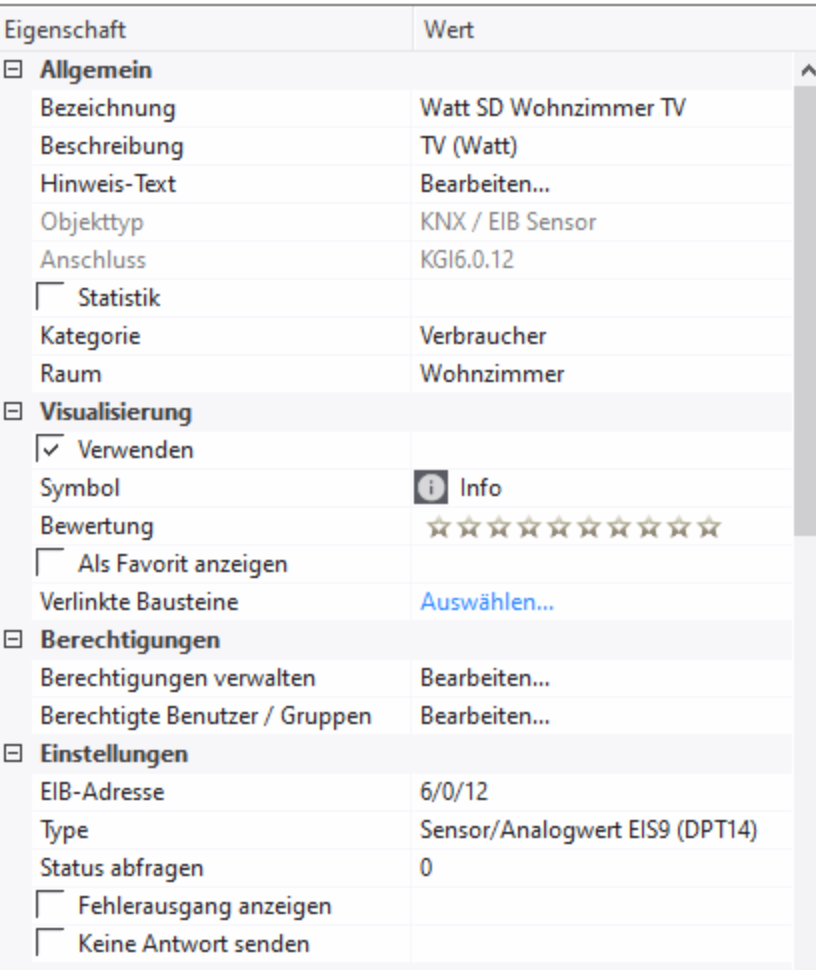Open the Kategorie value Verbraucher

[x=483, y=336]
